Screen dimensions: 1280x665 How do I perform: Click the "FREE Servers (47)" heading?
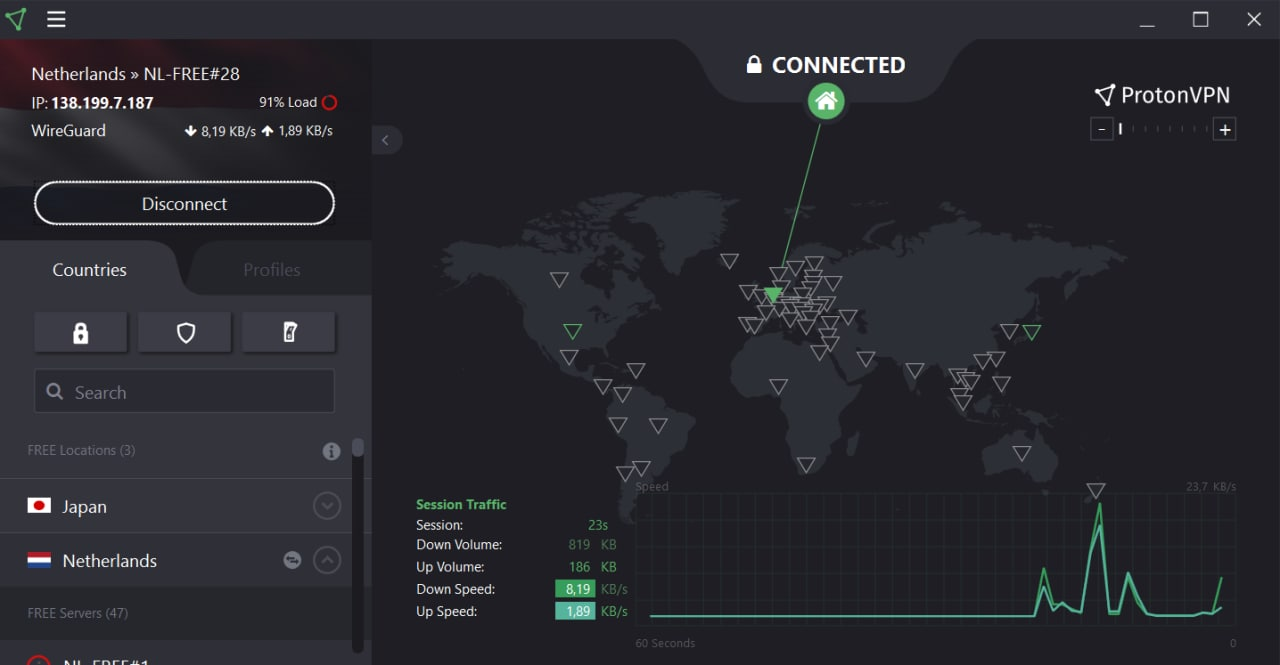coord(77,612)
